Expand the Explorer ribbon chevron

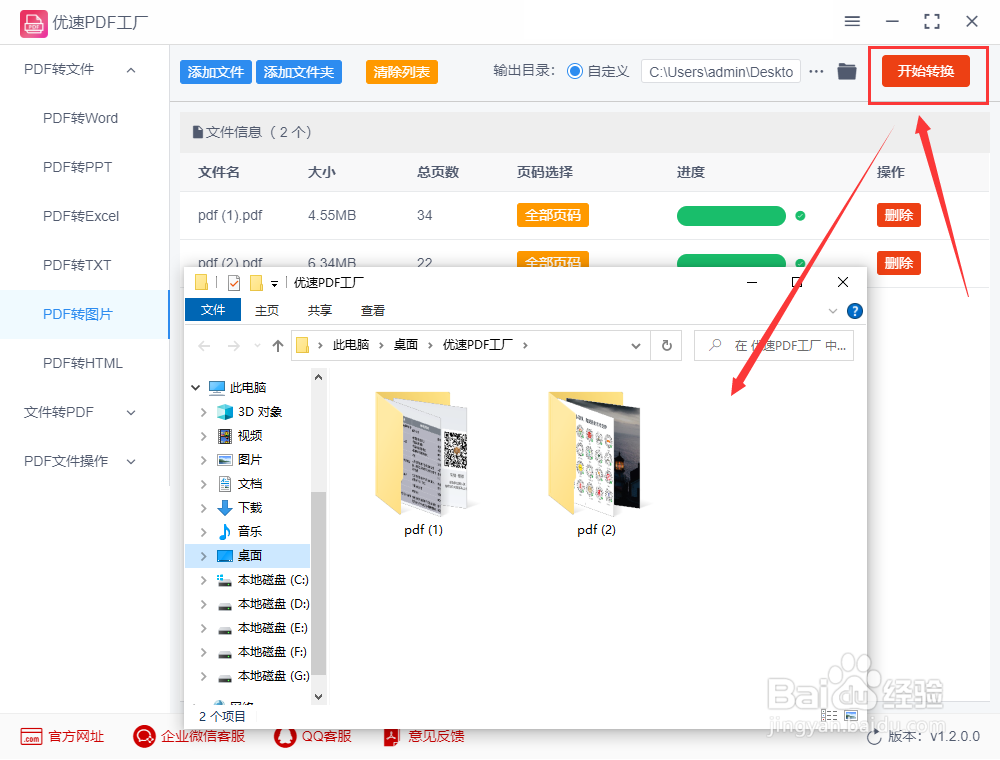tap(832, 311)
